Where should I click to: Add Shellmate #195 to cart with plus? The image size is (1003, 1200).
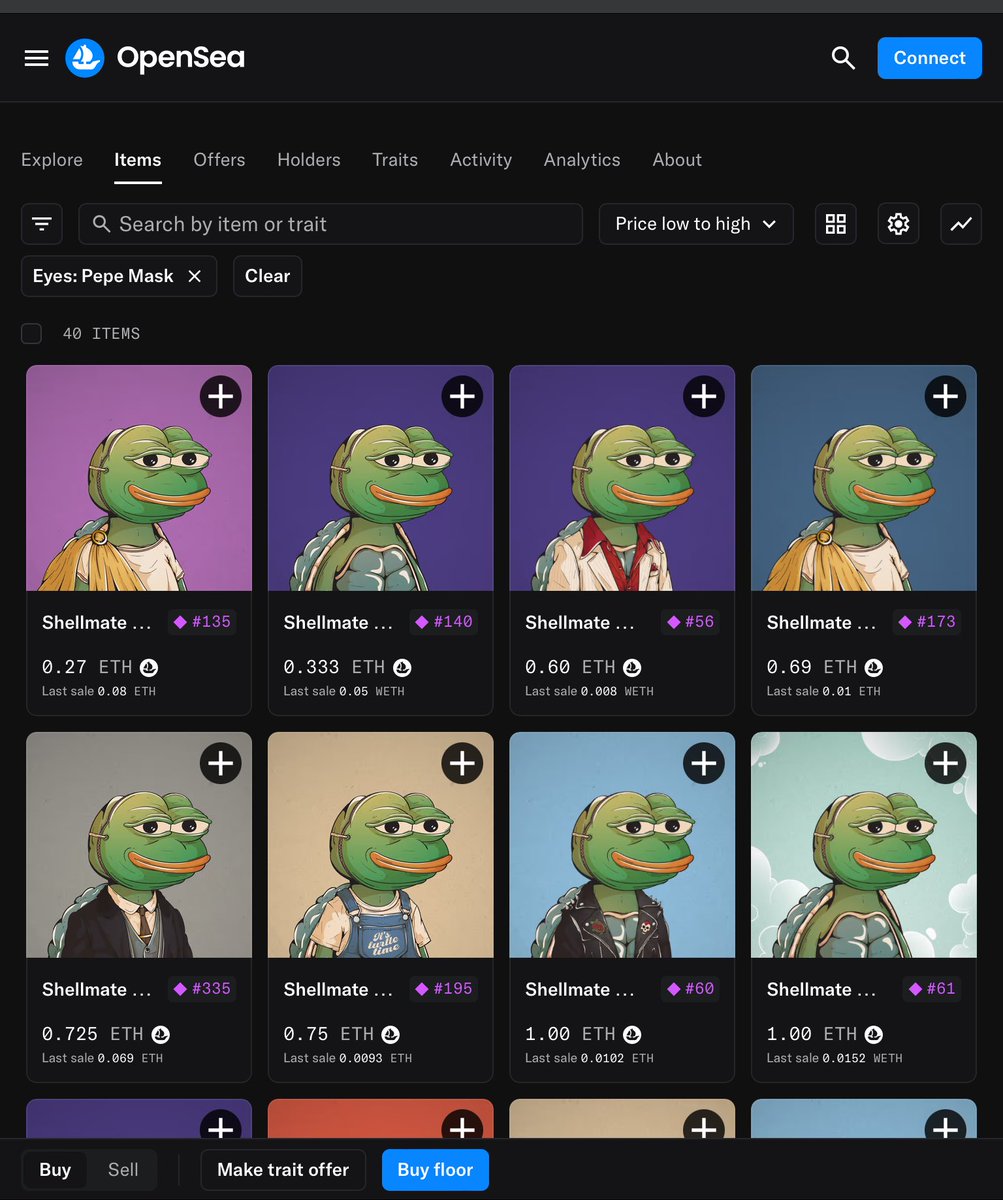click(462, 764)
